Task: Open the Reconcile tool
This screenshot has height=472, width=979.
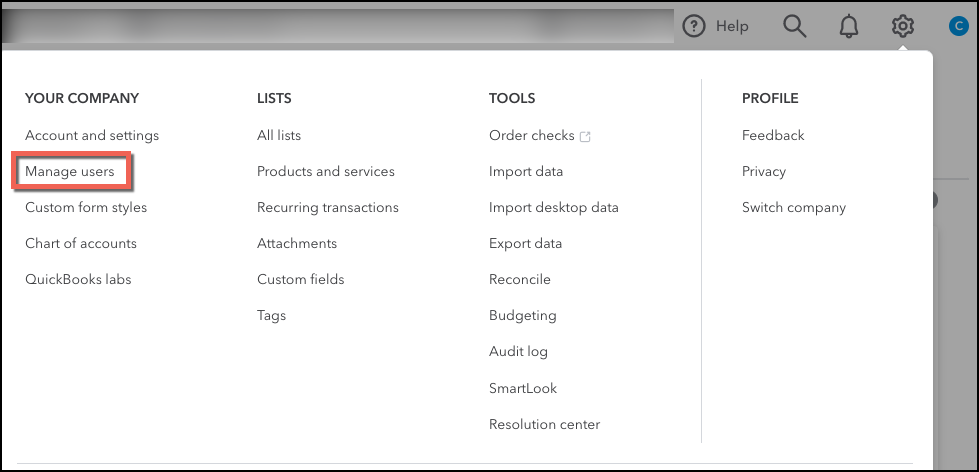Action: pos(519,279)
